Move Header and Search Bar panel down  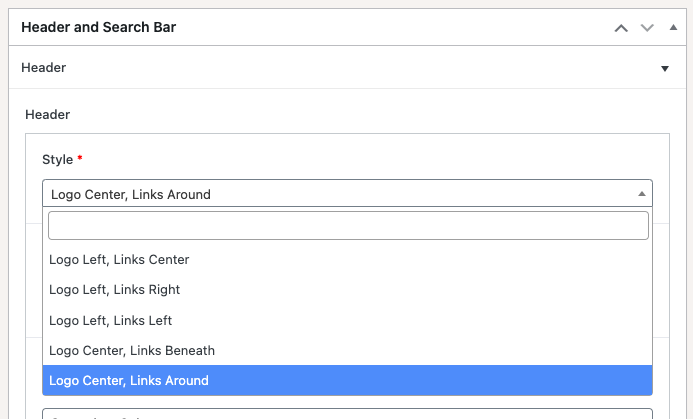click(x=646, y=28)
